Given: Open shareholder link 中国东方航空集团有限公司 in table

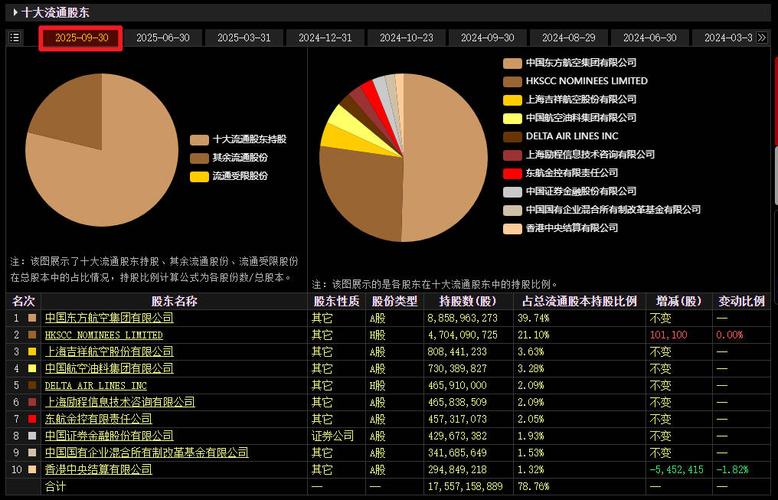Looking at the screenshot, I should click(109, 317).
